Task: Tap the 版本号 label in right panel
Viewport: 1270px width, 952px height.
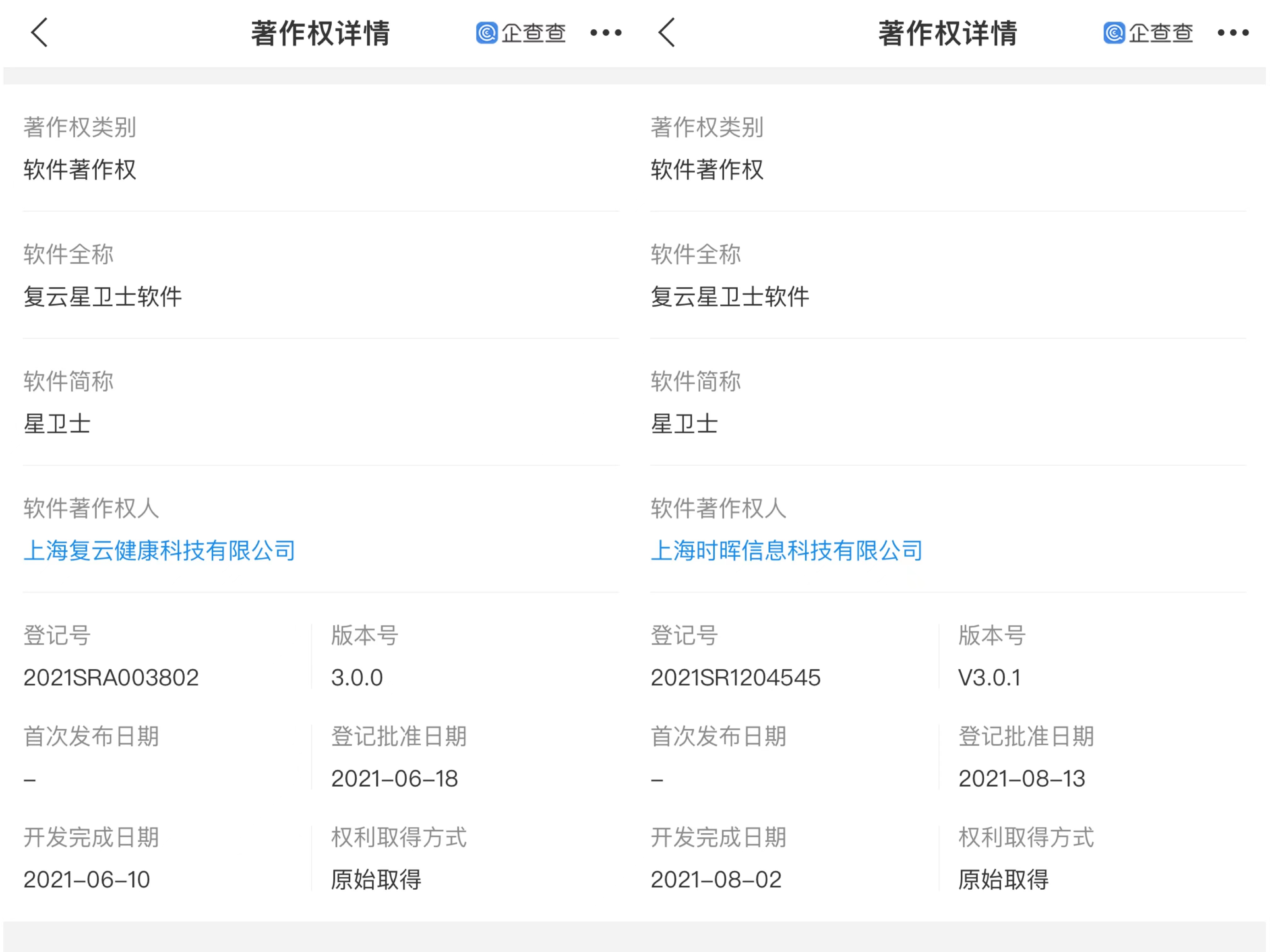Action: point(992,635)
